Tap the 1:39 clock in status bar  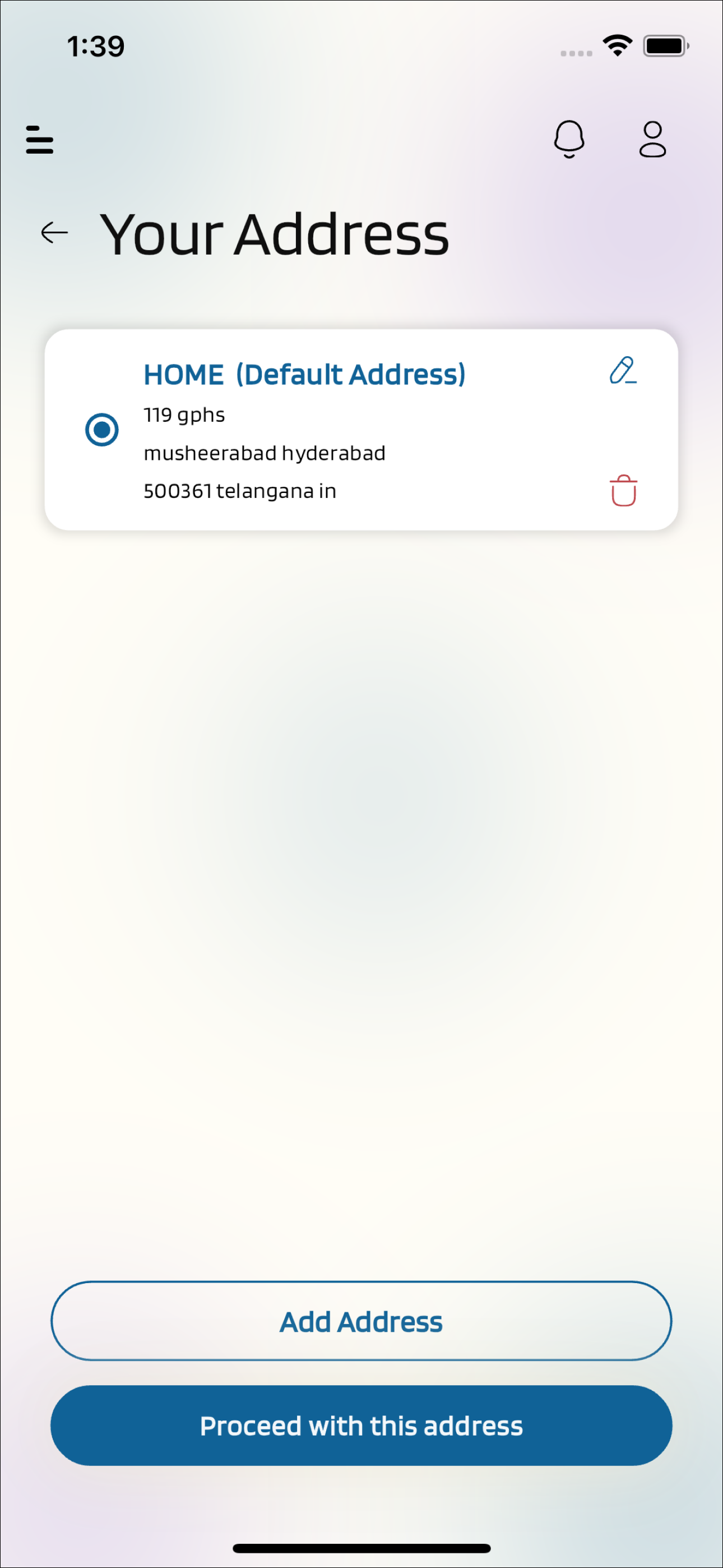[95, 46]
